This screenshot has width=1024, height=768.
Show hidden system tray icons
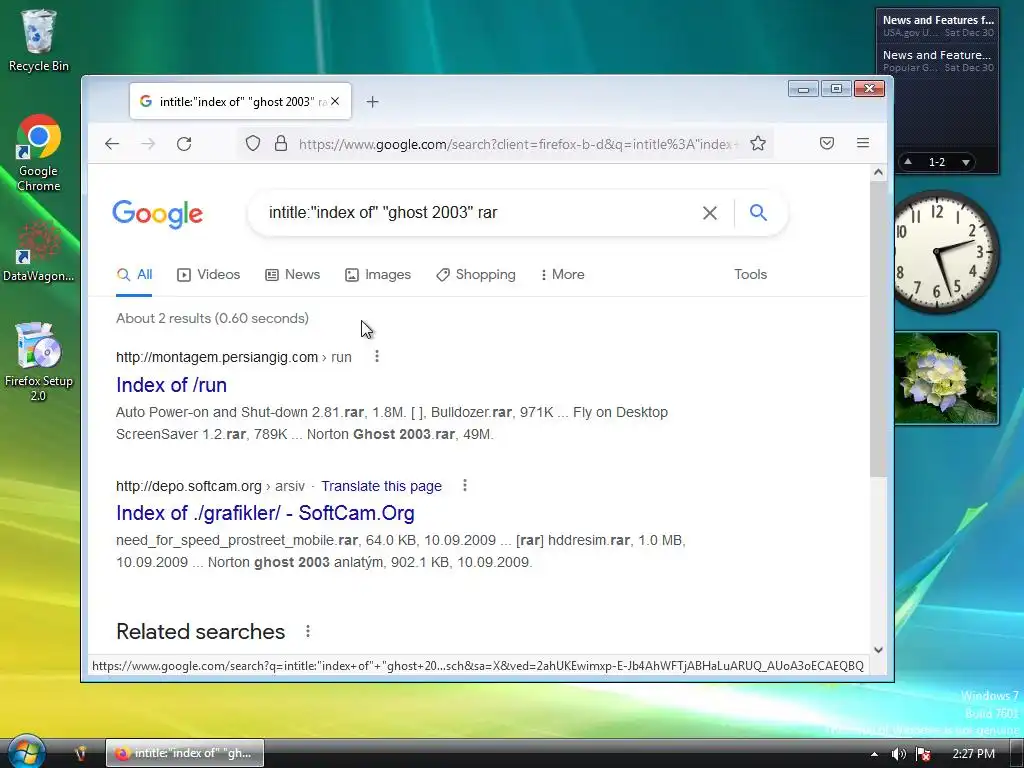pyautogui.click(x=874, y=754)
